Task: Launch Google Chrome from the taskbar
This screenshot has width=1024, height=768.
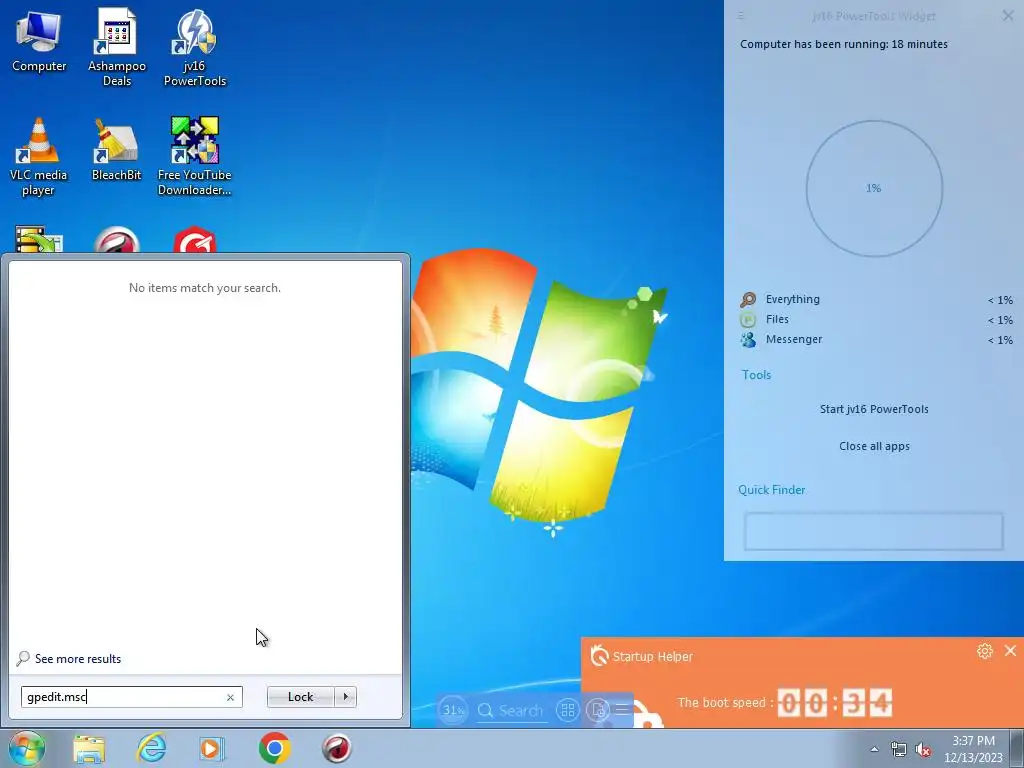Action: pos(274,748)
